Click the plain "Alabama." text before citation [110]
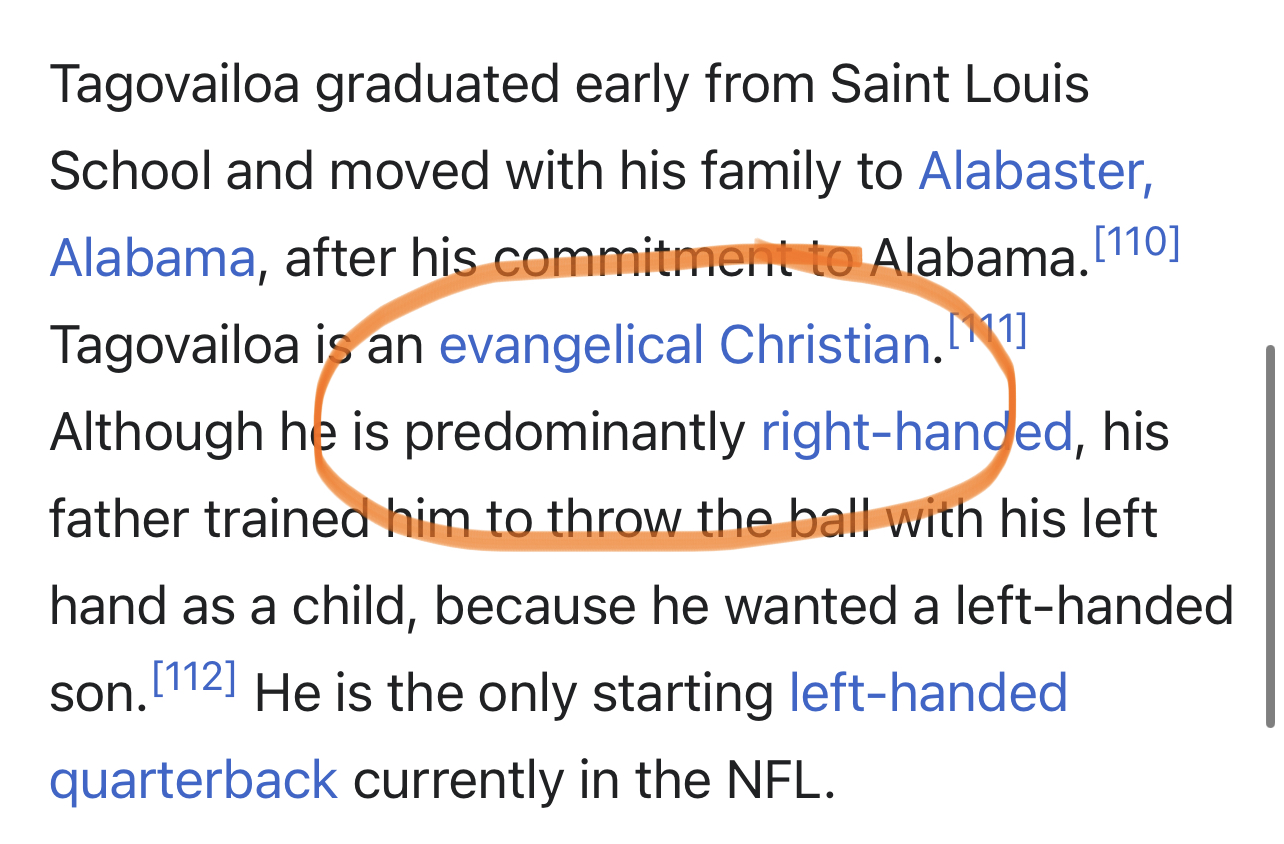This screenshot has width=1284, height=844. [x=979, y=258]
